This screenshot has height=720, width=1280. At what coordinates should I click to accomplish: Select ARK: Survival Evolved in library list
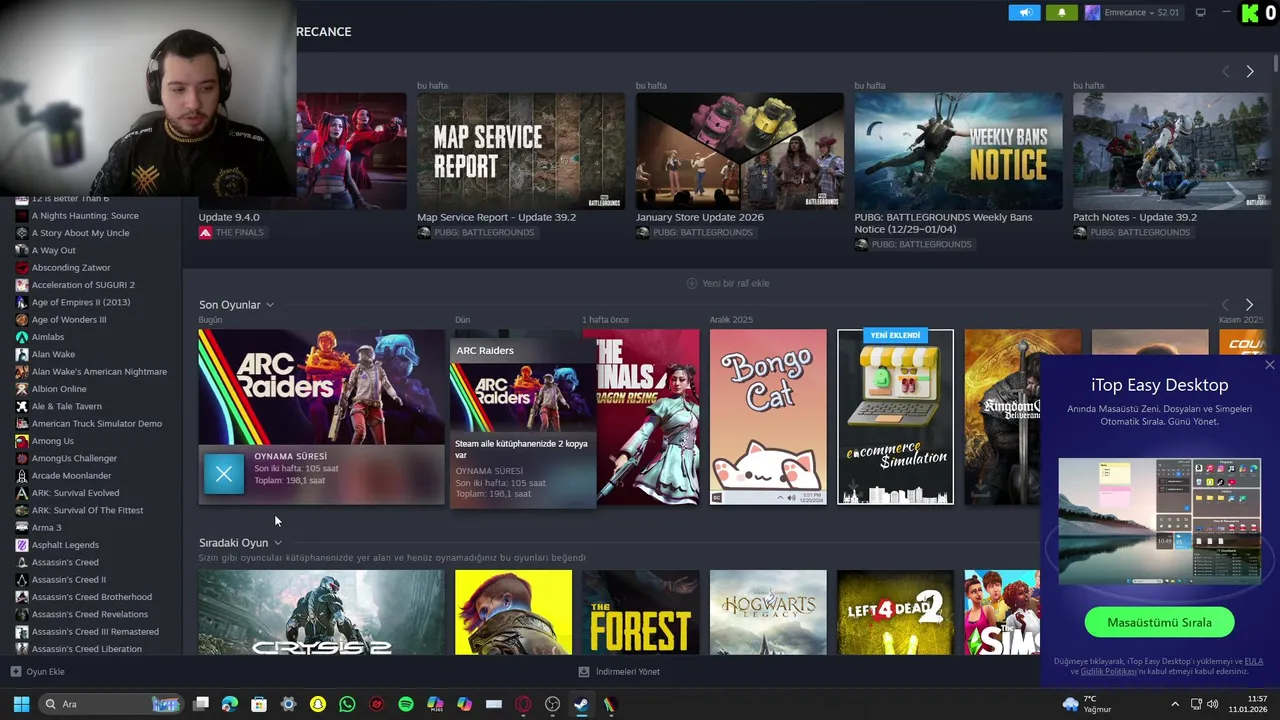click(75, 493)
